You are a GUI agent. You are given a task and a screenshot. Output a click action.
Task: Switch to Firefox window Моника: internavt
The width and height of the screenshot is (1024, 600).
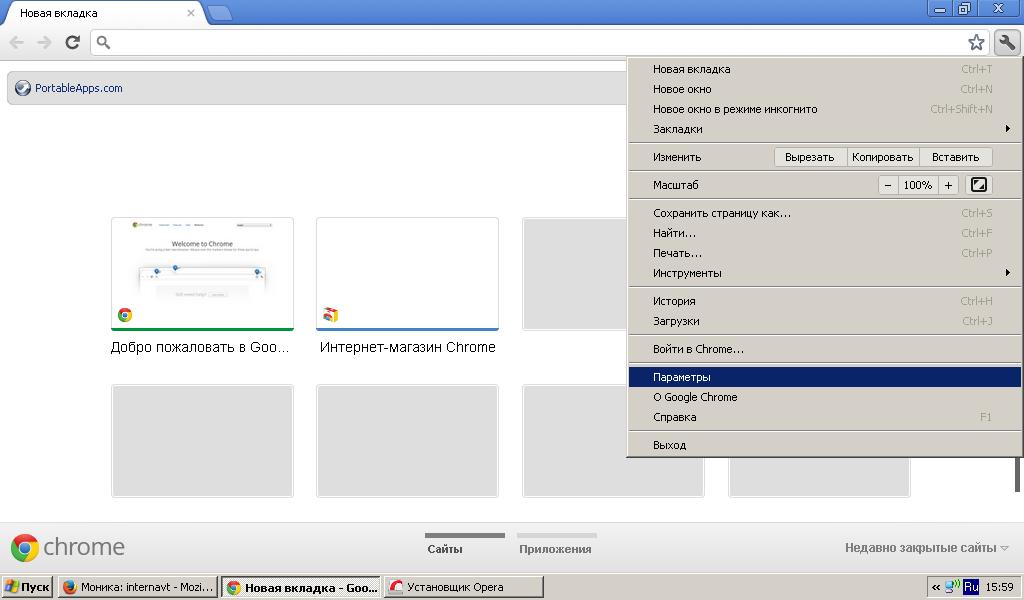pos(138,587)
